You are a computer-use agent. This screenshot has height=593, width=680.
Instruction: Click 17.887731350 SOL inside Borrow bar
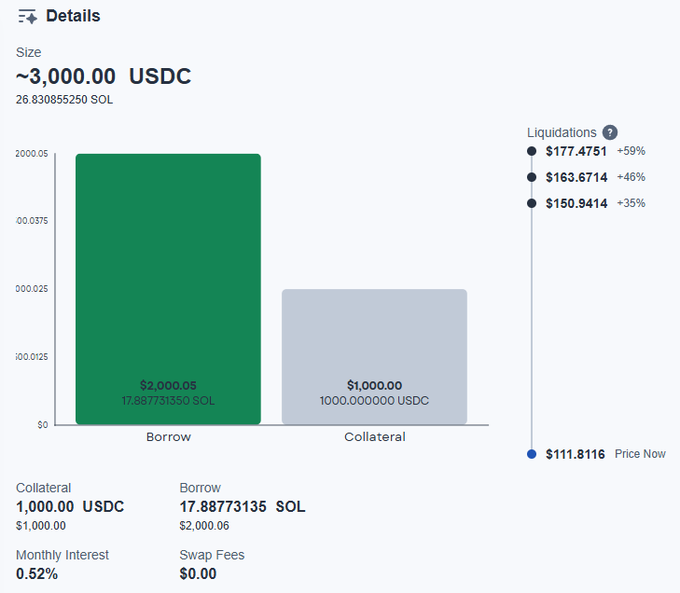coord(168,400)
